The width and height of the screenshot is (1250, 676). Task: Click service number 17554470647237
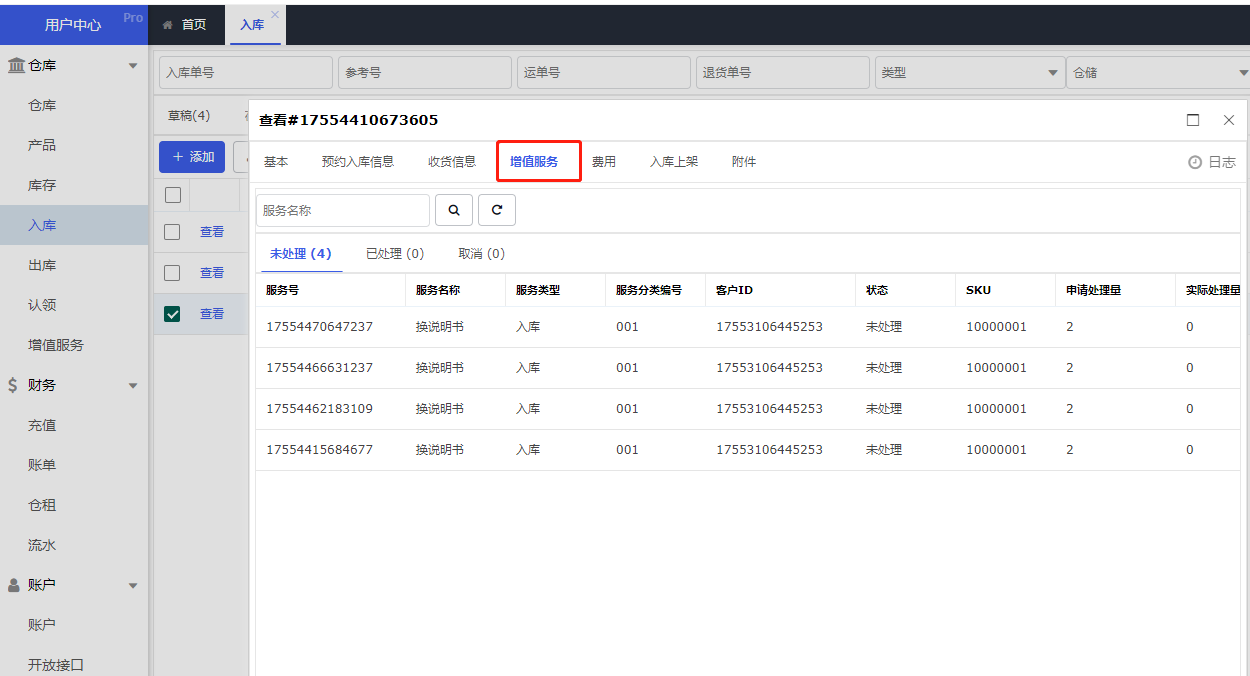[x=319, y=327]
